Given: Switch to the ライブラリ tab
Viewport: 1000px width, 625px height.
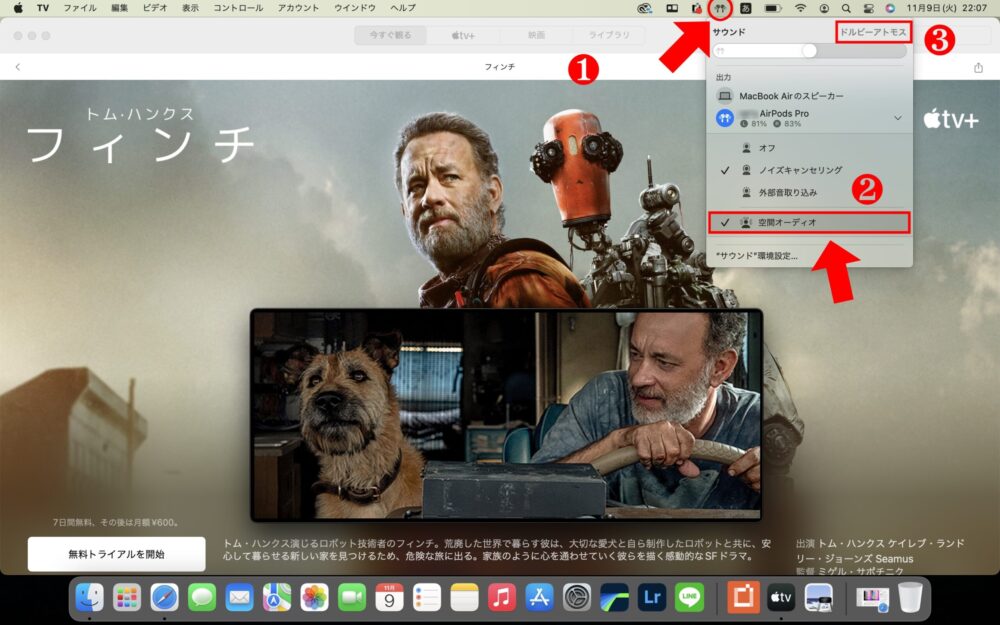Looking at the screenshot, I should pos(609,35).
